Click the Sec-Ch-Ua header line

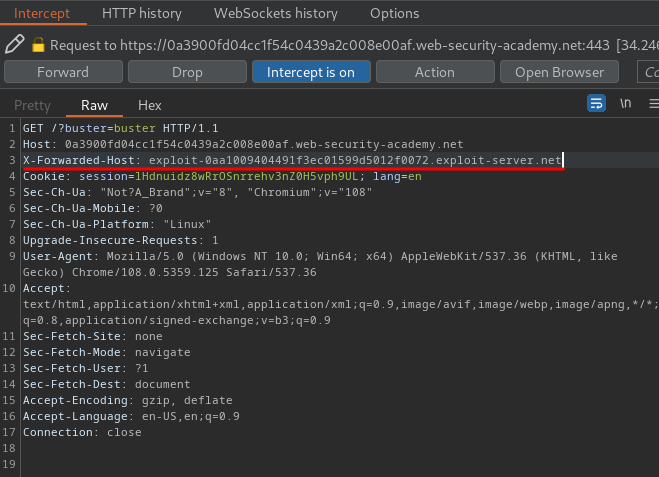198,192
